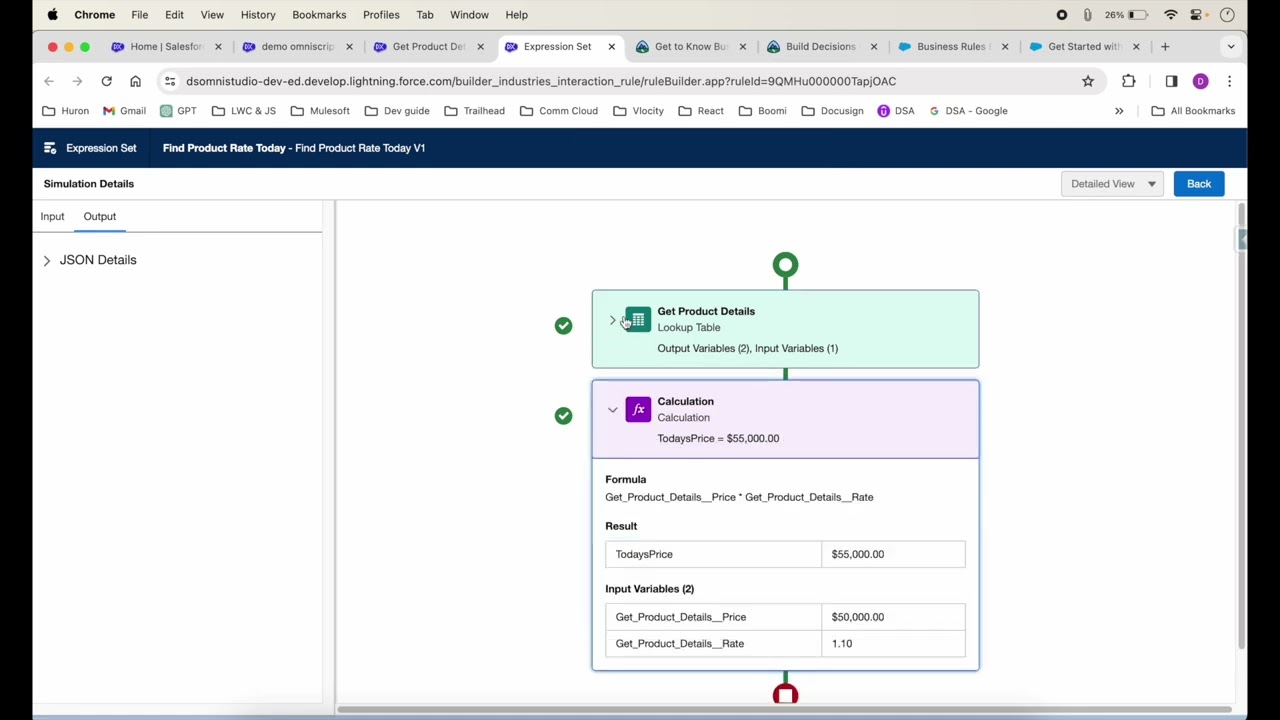
Task: Click green checkmark beside Get Product Details
Action: click(563, 326)
